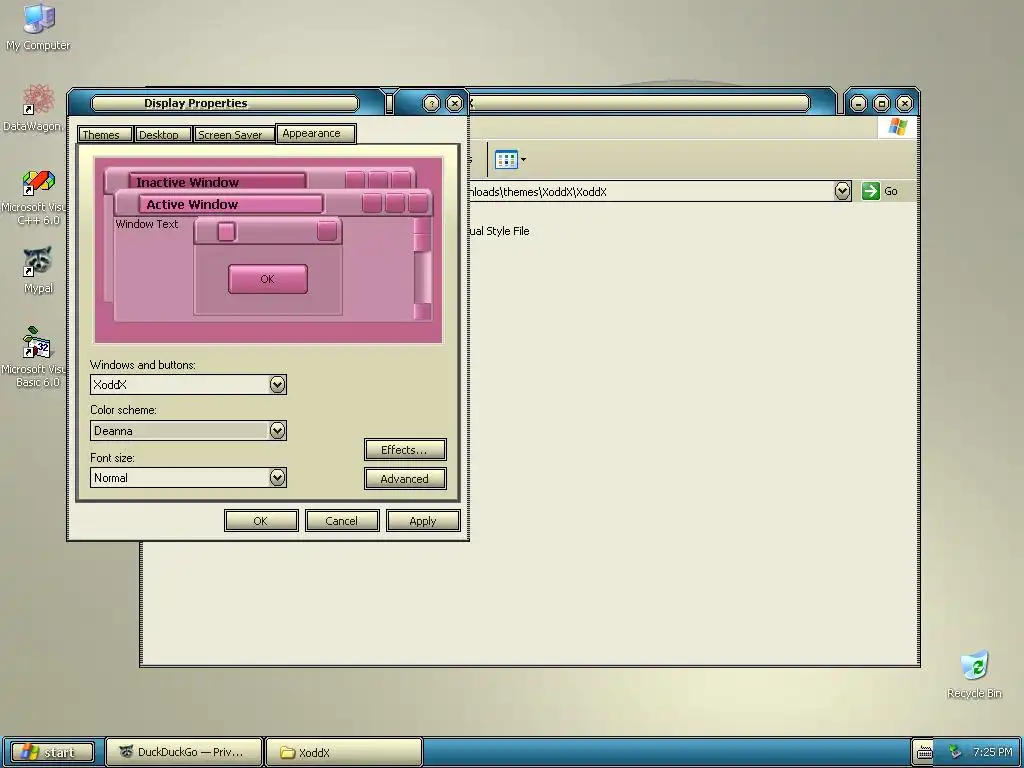The image size is (1024, 768).
Task: Click the on-screen keyboard tray icon
Action: [924, 752]
